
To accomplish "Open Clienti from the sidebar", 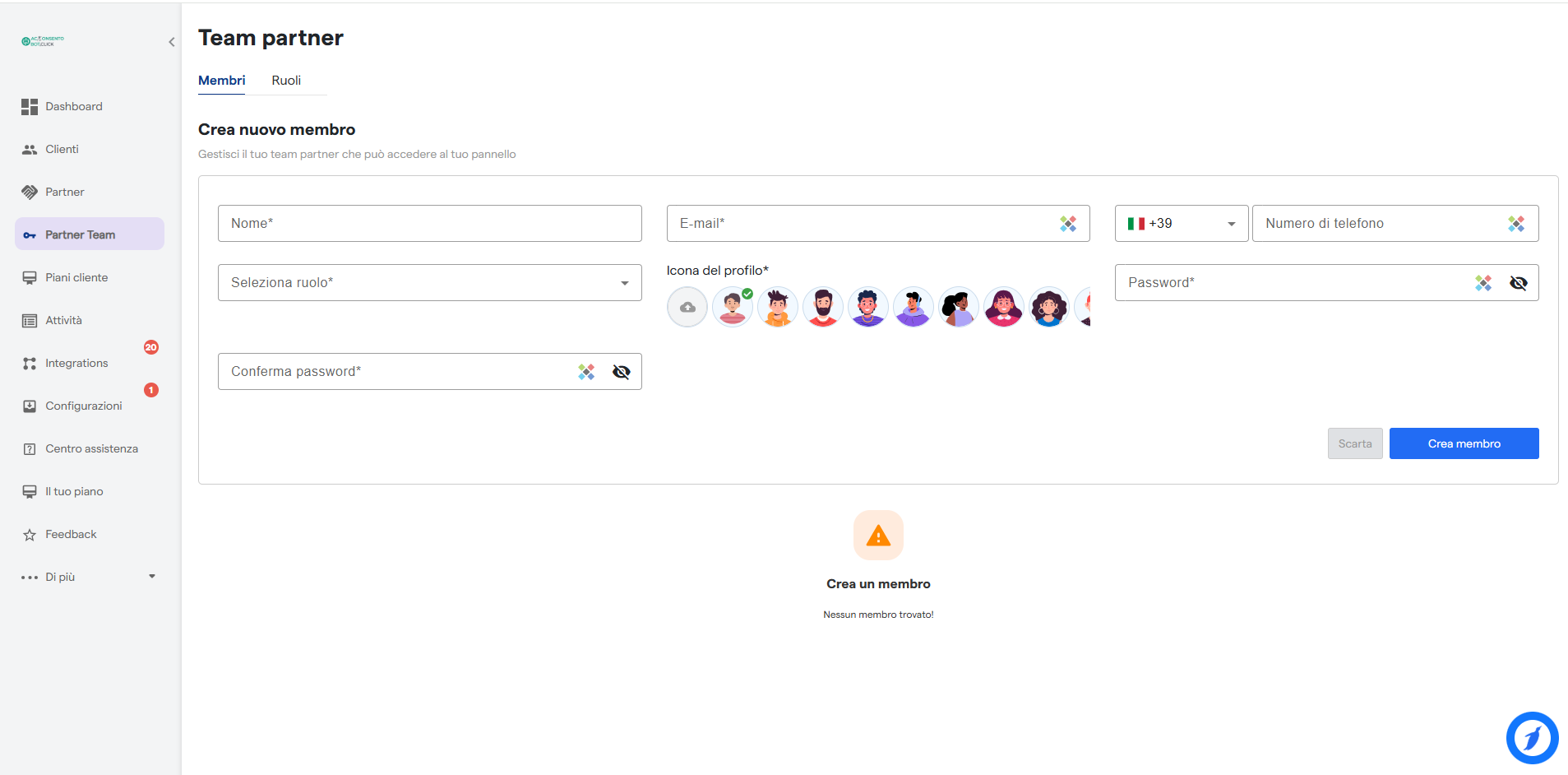I will [x=62, y=150].
